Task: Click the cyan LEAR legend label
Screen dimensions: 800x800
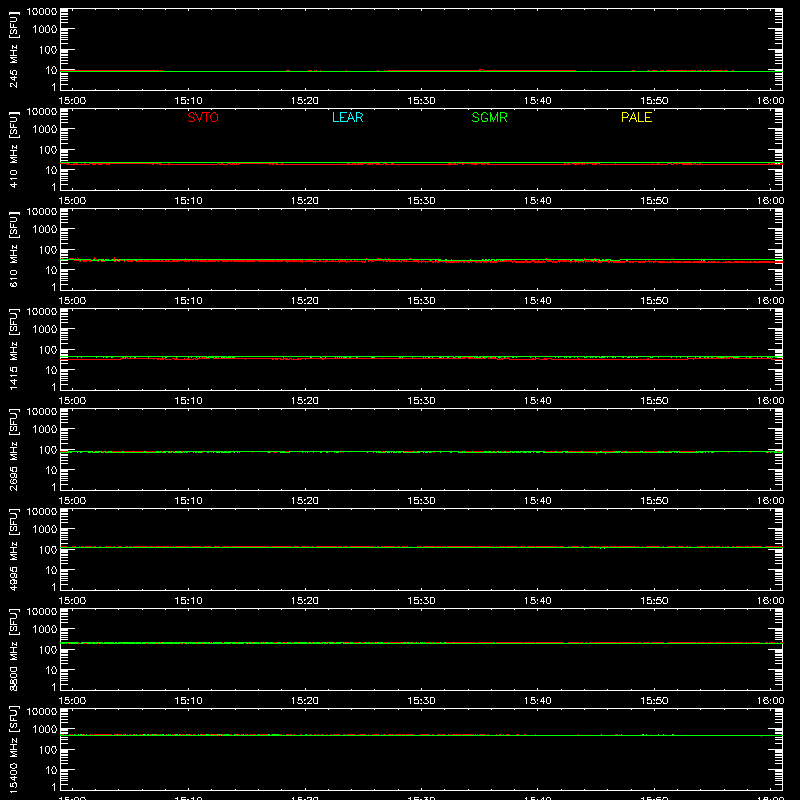Action: (x=347, y=117)
